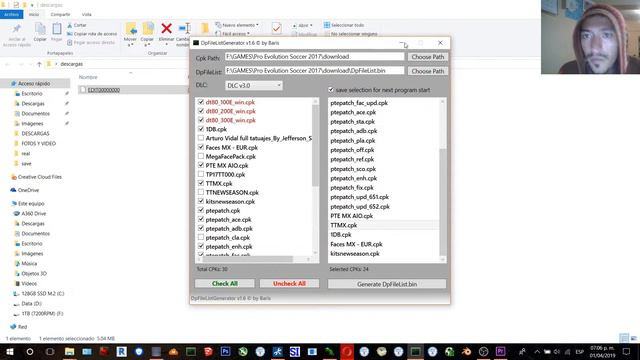Viewport: 640px width, 360px height.
Task: Open Photoshop from the taskbar
Action: (225, 351)
